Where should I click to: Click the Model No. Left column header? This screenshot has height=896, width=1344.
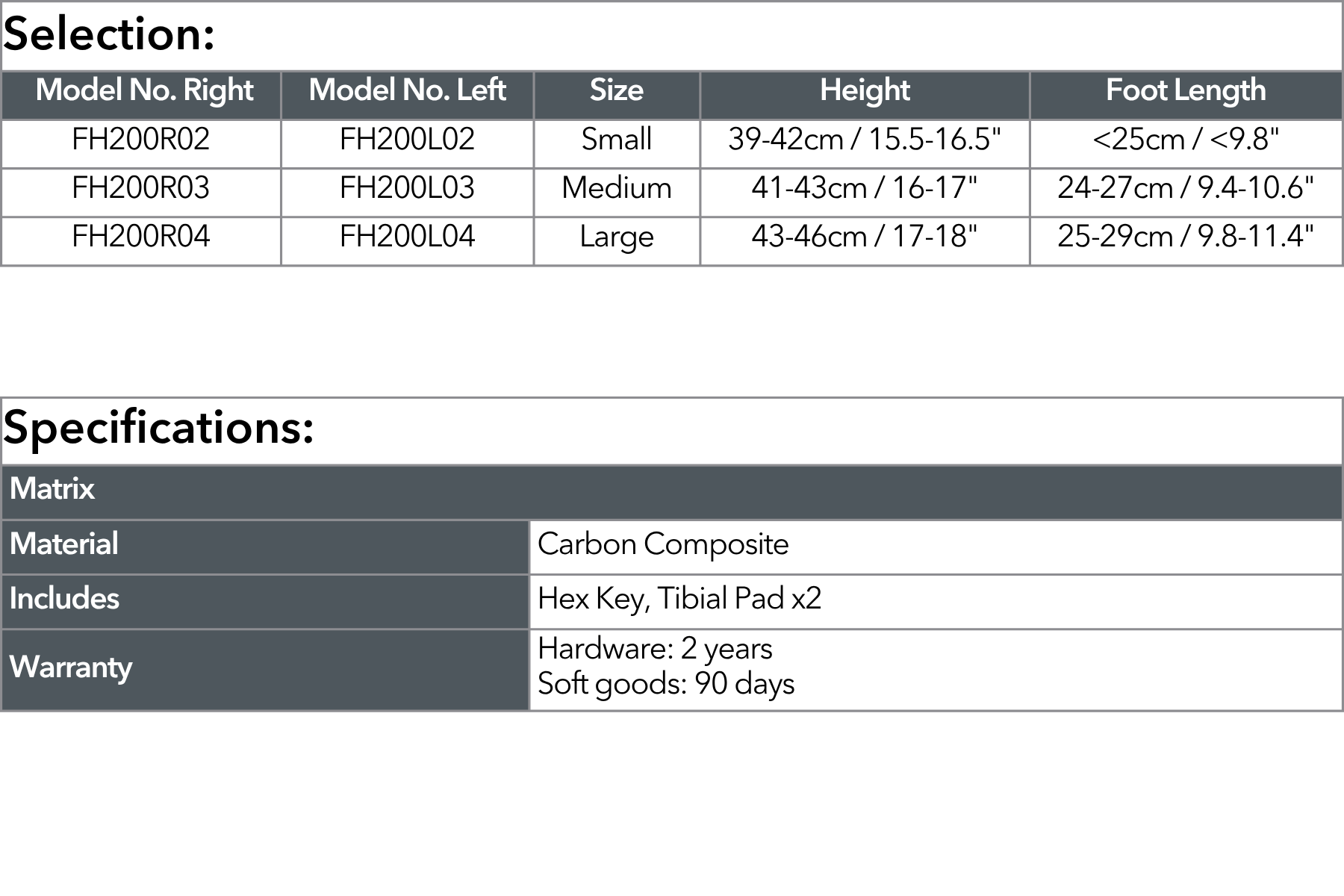pyautogui.click(x=407, y=91)
